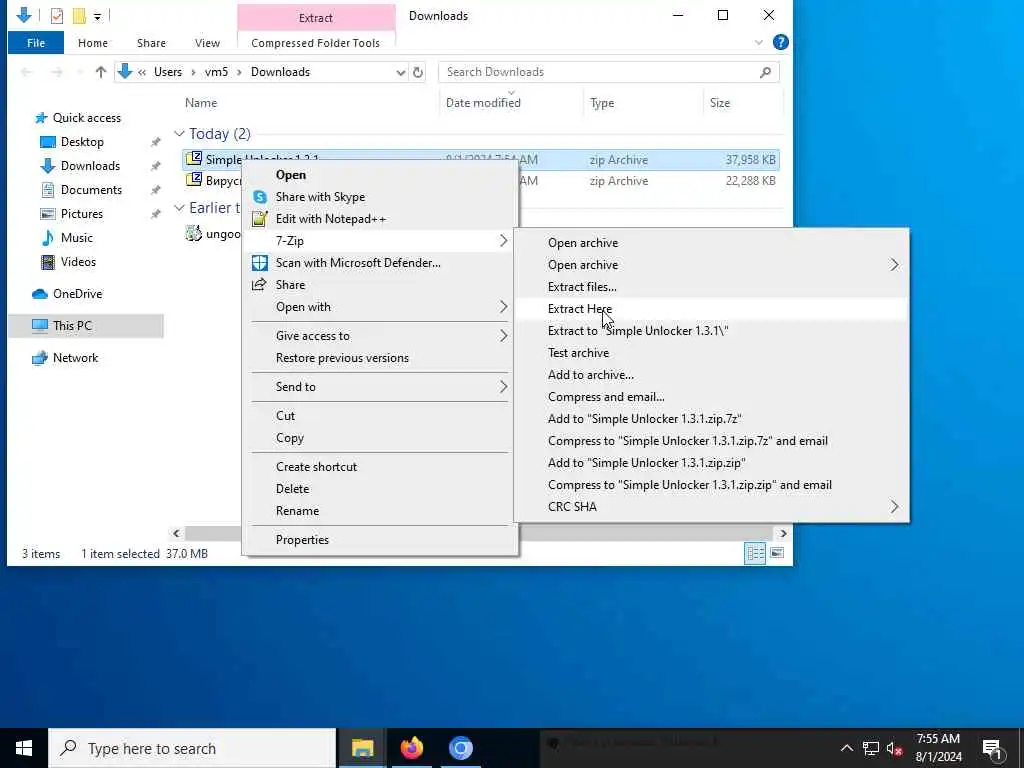Click the Microsoft Defender shield icon
1024x768 pixels.
pos(260,263)
